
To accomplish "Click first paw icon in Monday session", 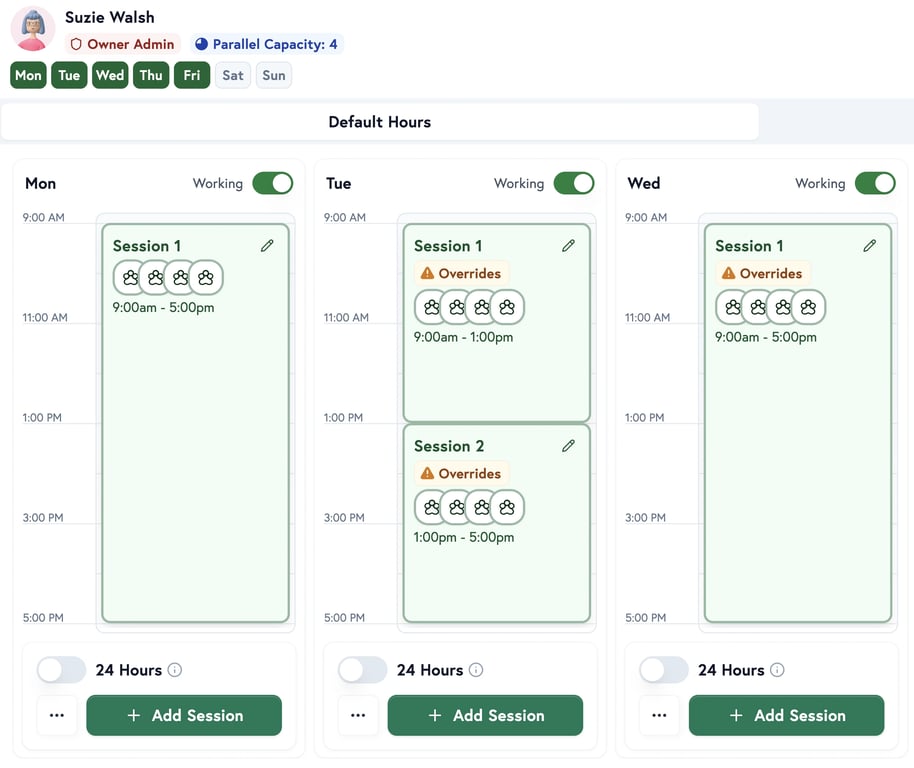I will [130, 278].
